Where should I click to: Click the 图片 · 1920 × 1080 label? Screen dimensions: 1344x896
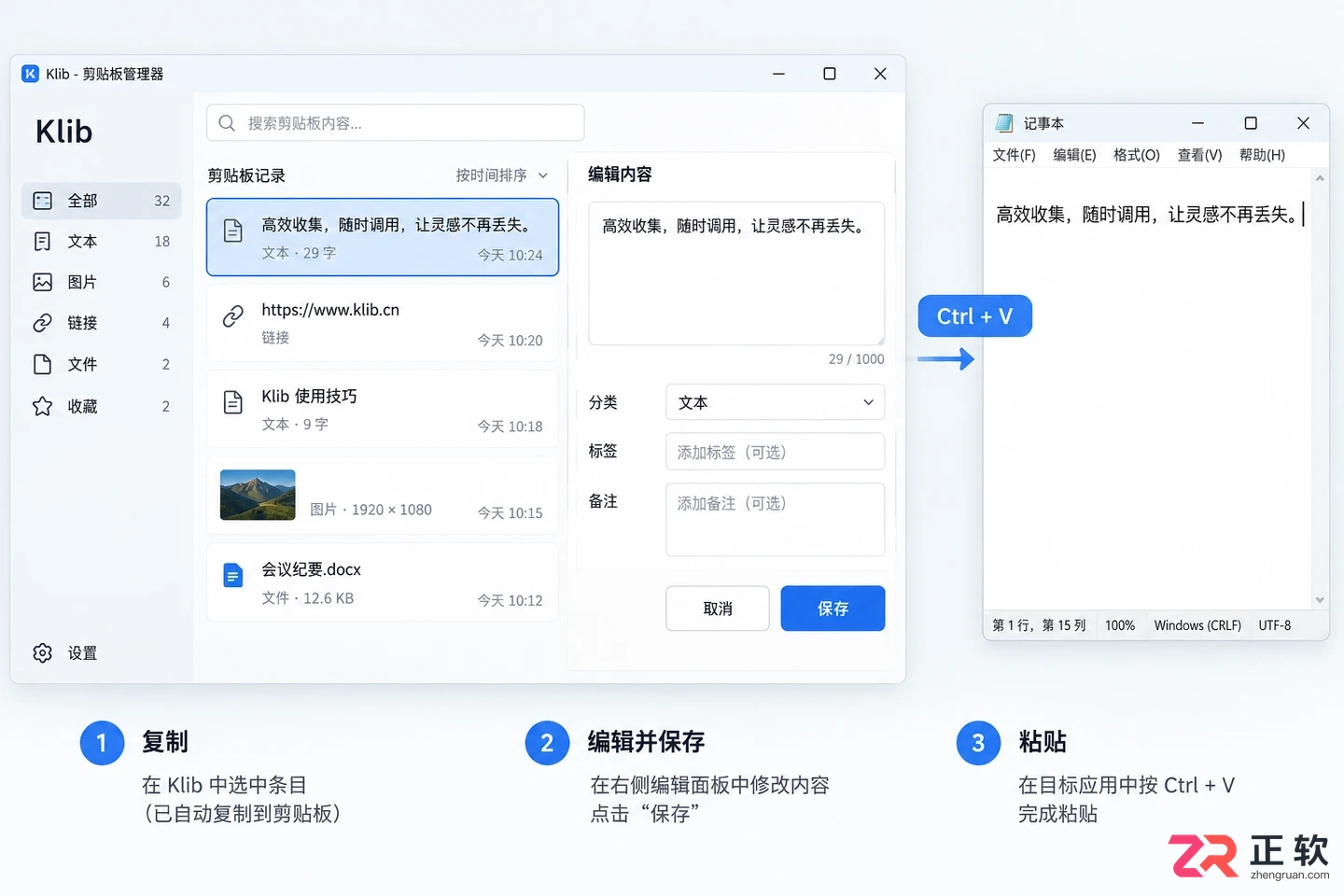click(371, 510)
